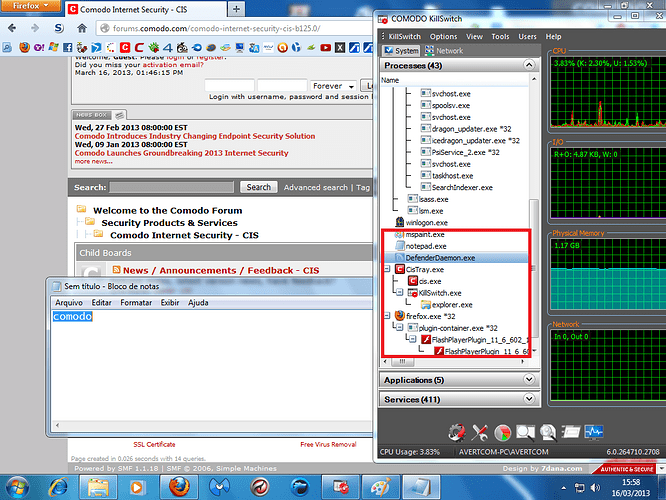Screen dimensions: 666x500
Task: Open the Options menu in KillSwitch
Action: click(x=443, y=37)
